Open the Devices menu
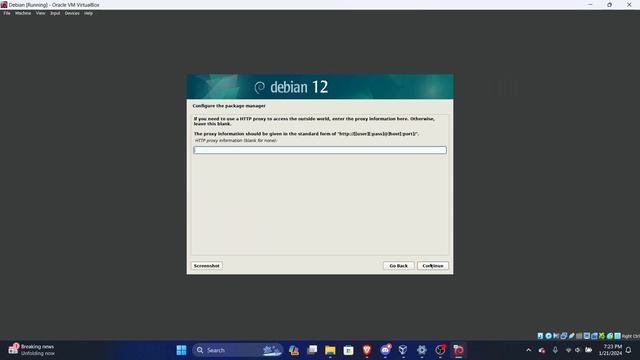 click(72, 13)
